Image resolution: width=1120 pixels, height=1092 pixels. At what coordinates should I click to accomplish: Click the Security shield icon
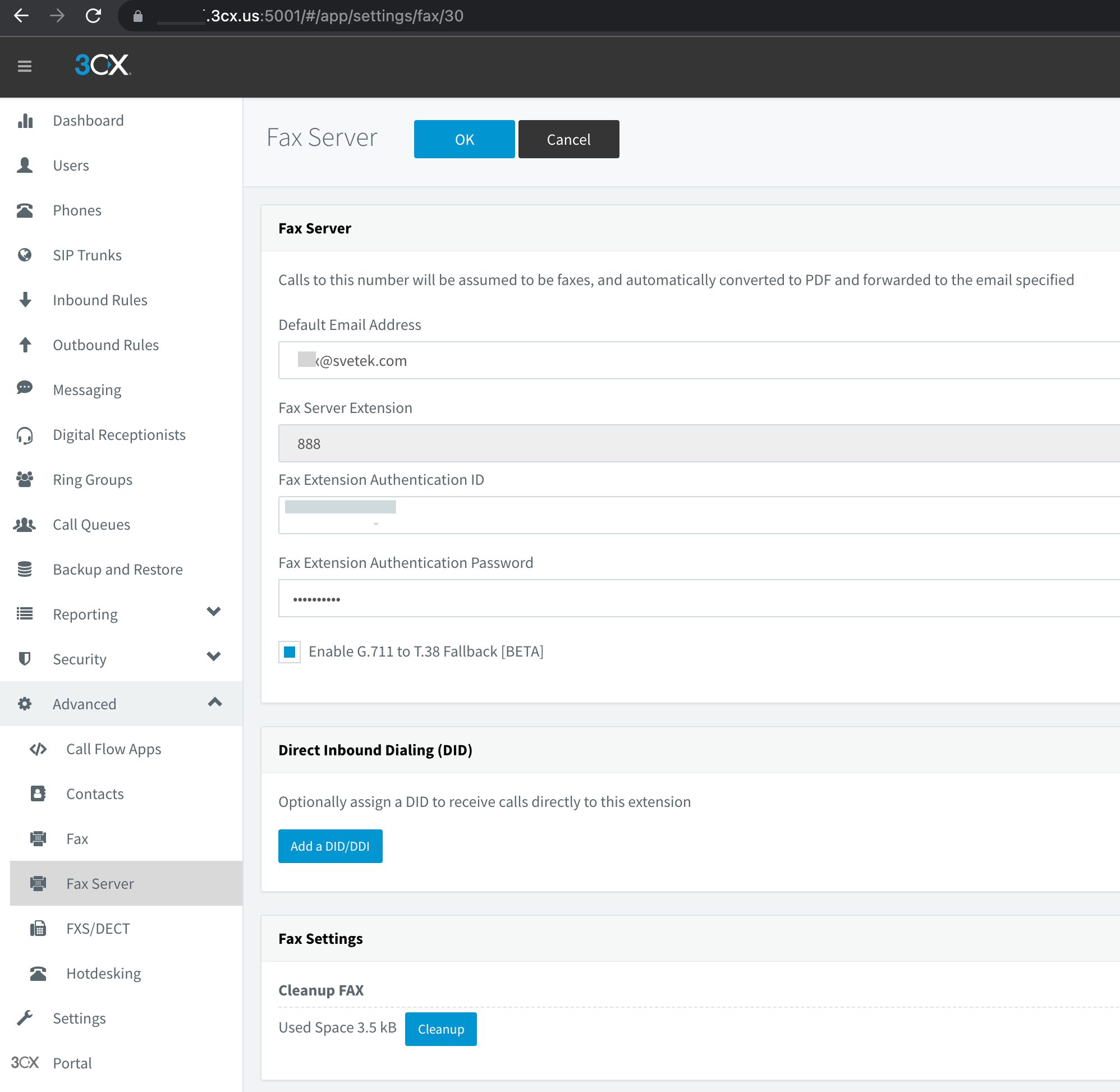[25, 659]
